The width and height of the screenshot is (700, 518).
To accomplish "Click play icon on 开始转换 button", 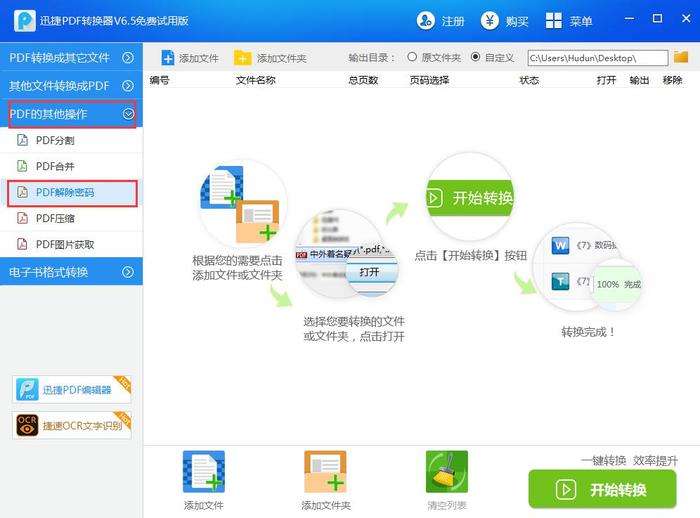I will point(566,490).
